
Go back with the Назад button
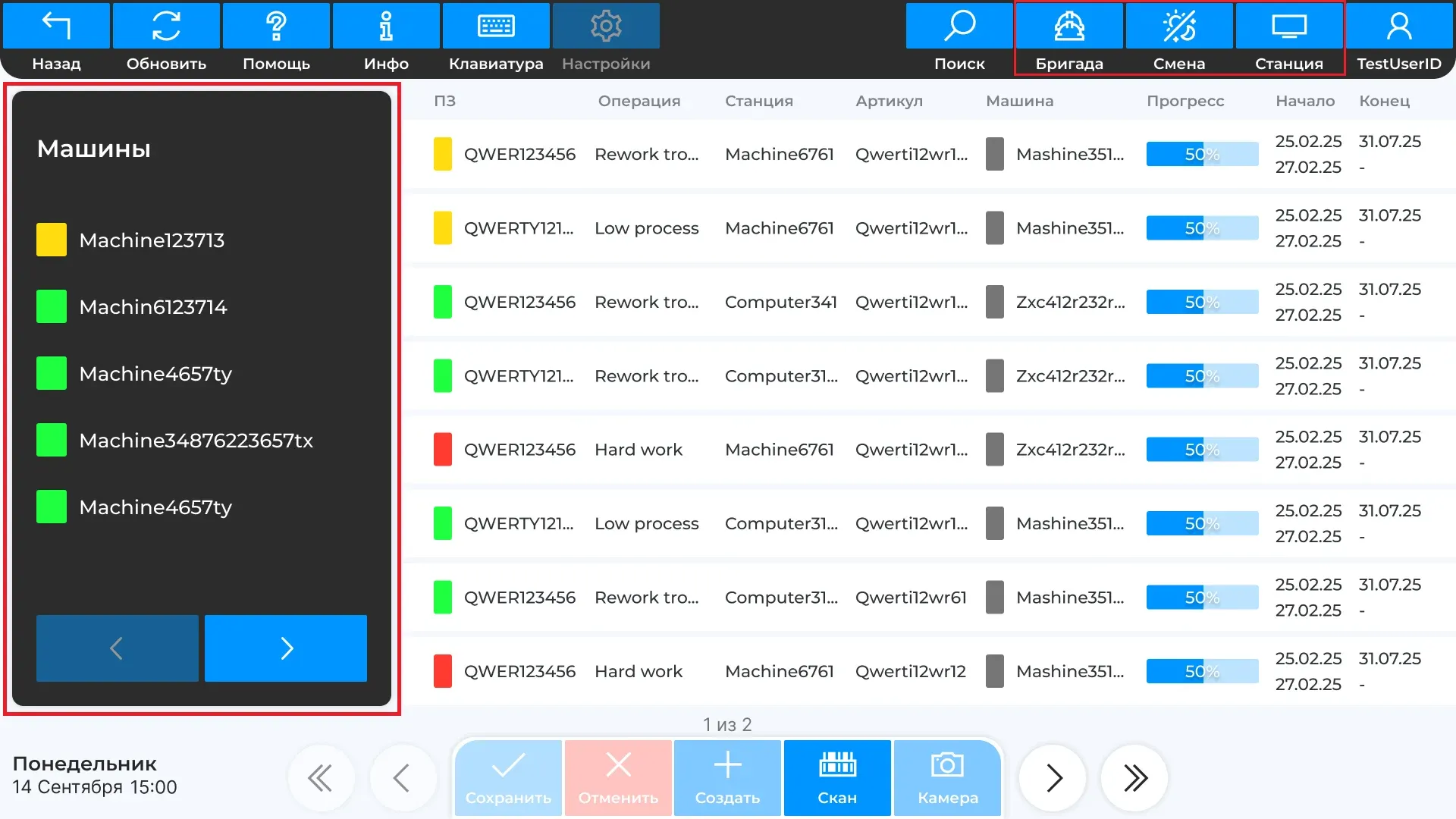click(x=56, y=39)
